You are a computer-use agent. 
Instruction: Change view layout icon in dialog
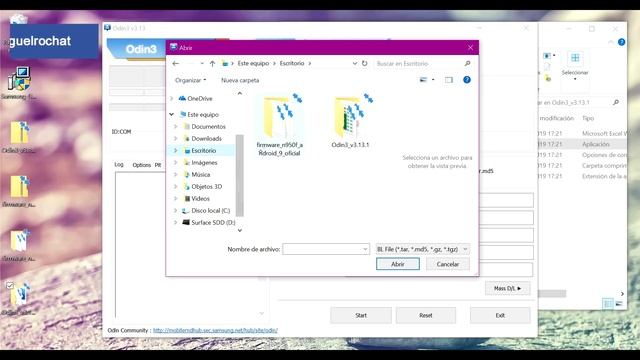(423, 80)
